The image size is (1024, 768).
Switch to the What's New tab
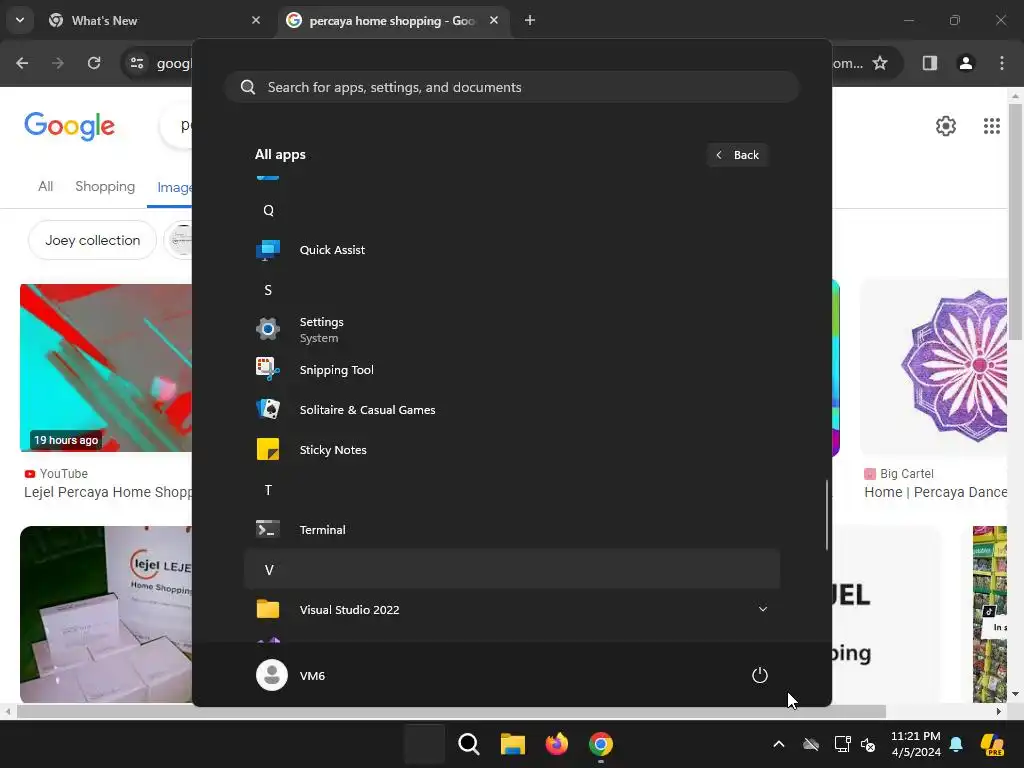155,21
